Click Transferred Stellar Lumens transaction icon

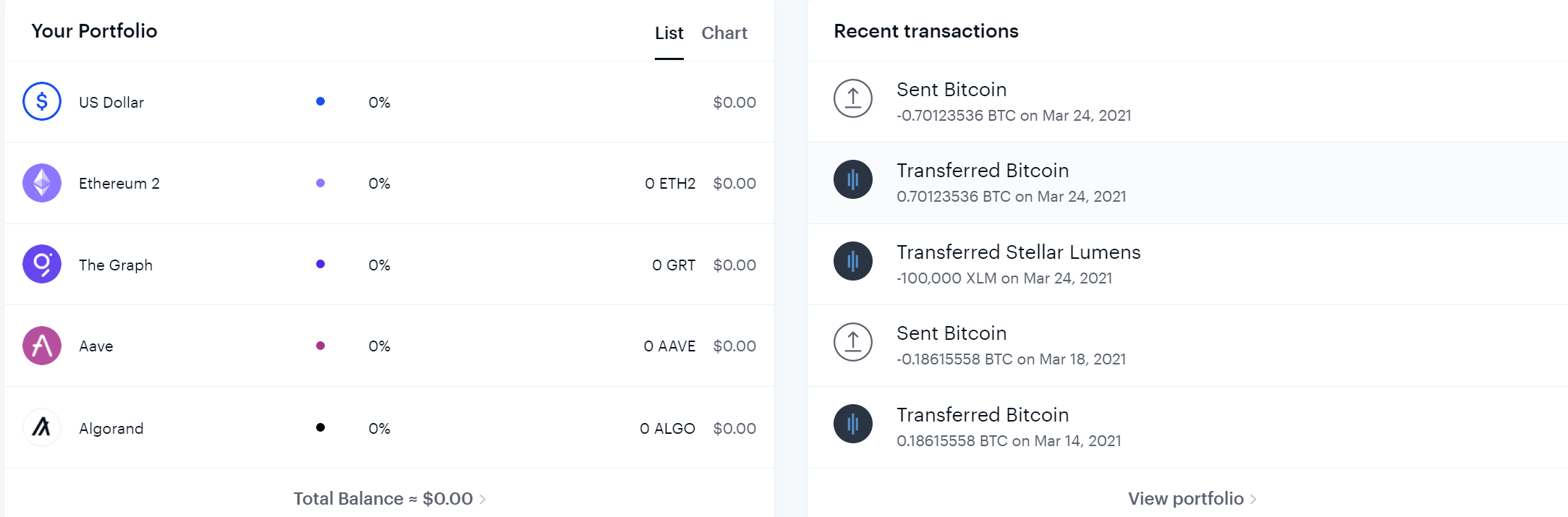pos(853,261)
